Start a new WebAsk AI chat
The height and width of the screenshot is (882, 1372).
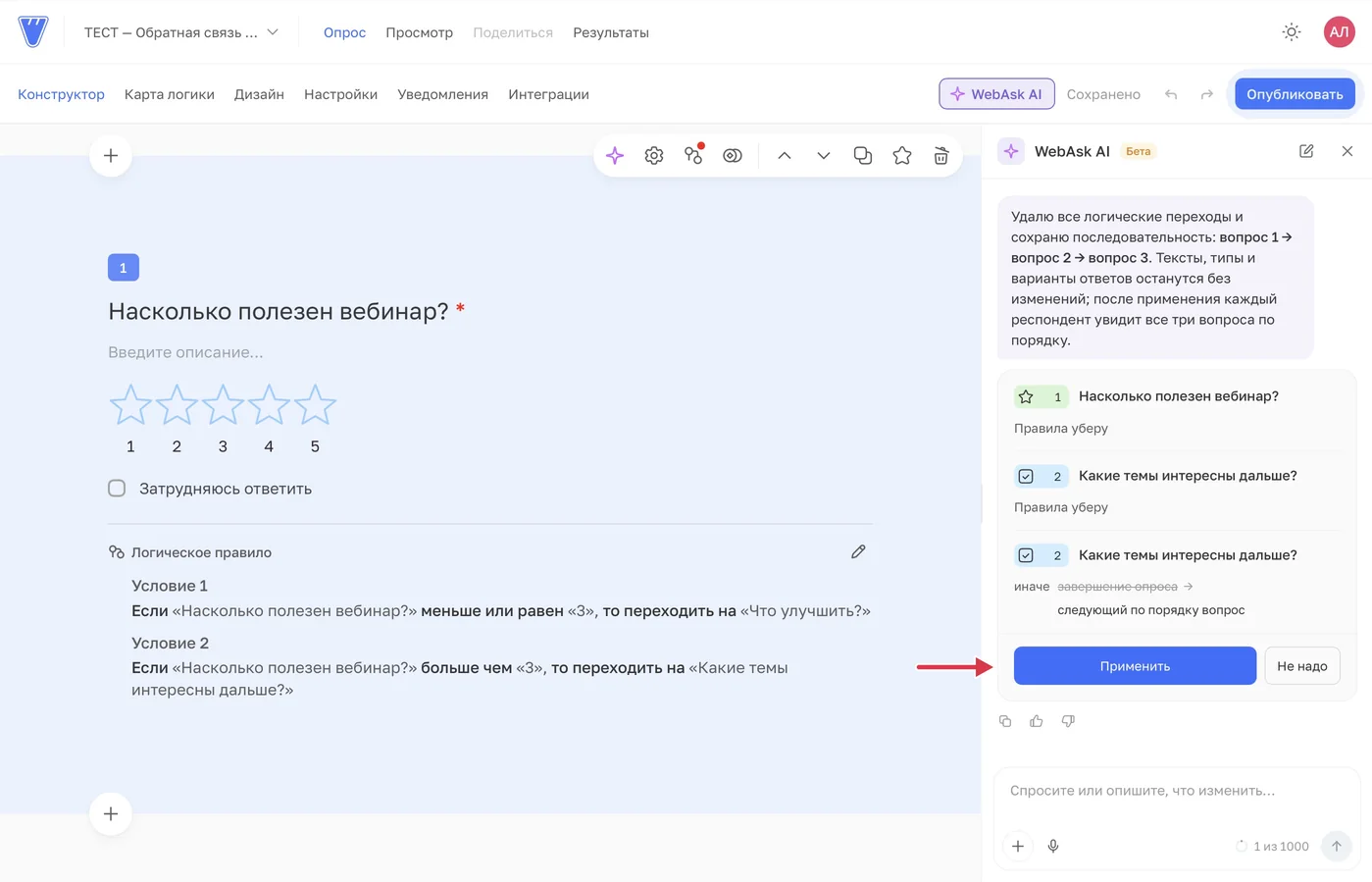point(1306,151)
